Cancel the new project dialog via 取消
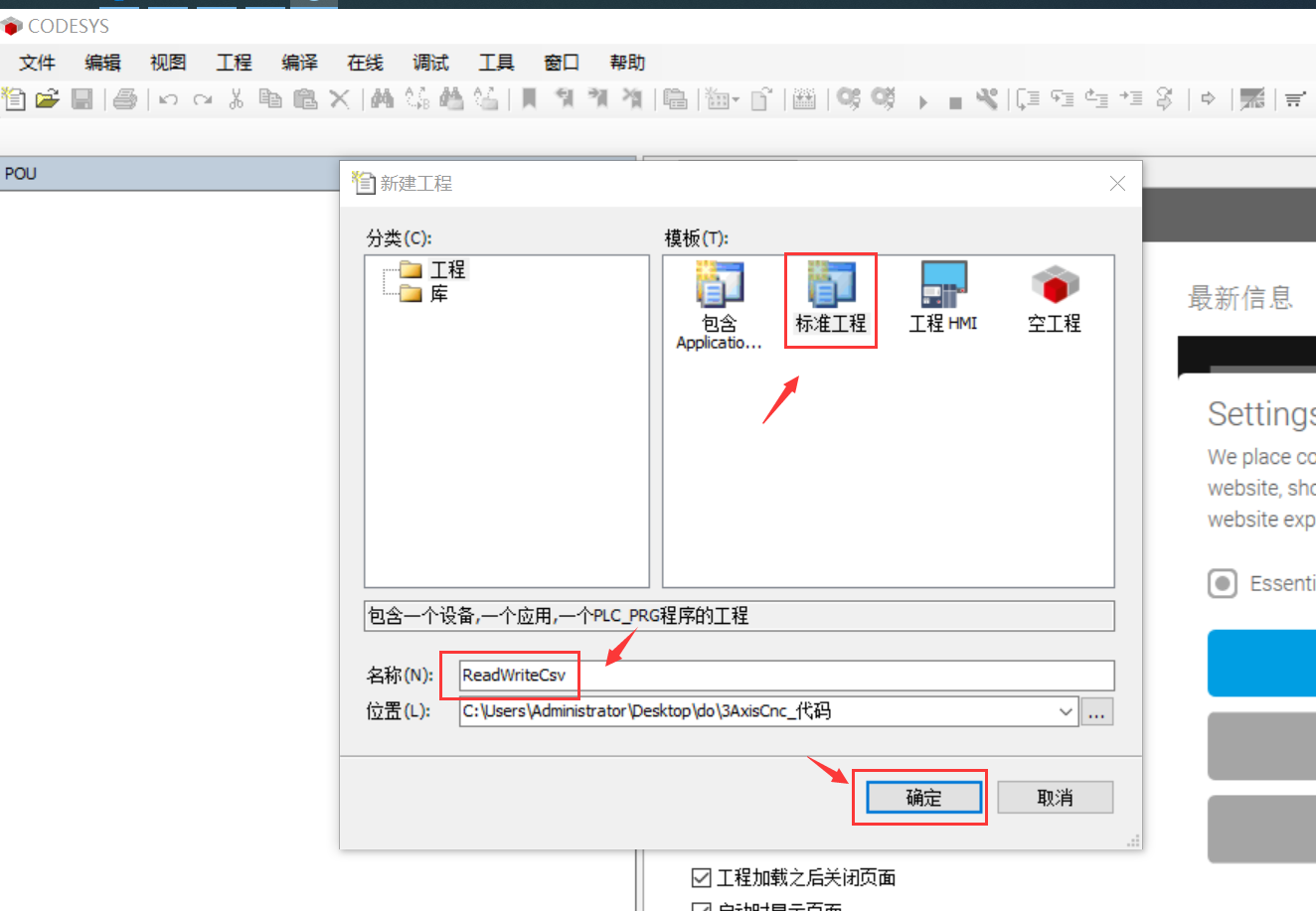This screenshot has width=1316, height=911. click(x=1054, y=797)
